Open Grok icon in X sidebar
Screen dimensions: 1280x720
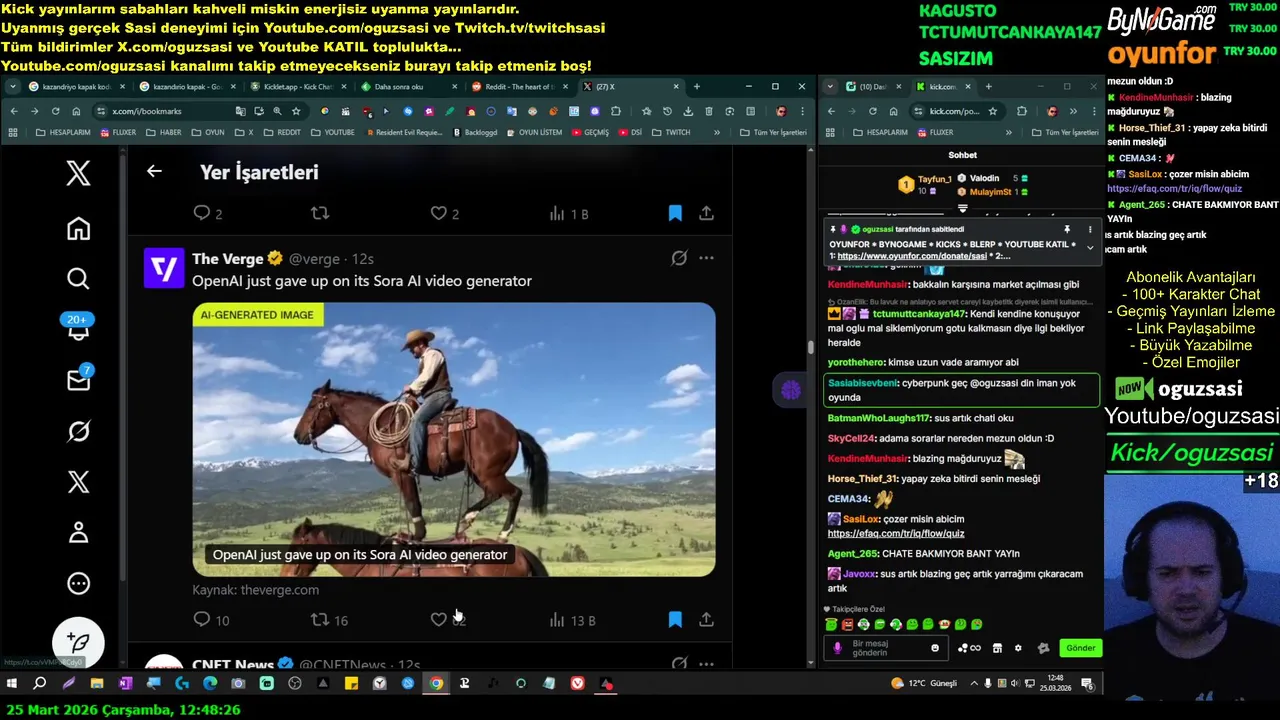(x=78, y=431)
